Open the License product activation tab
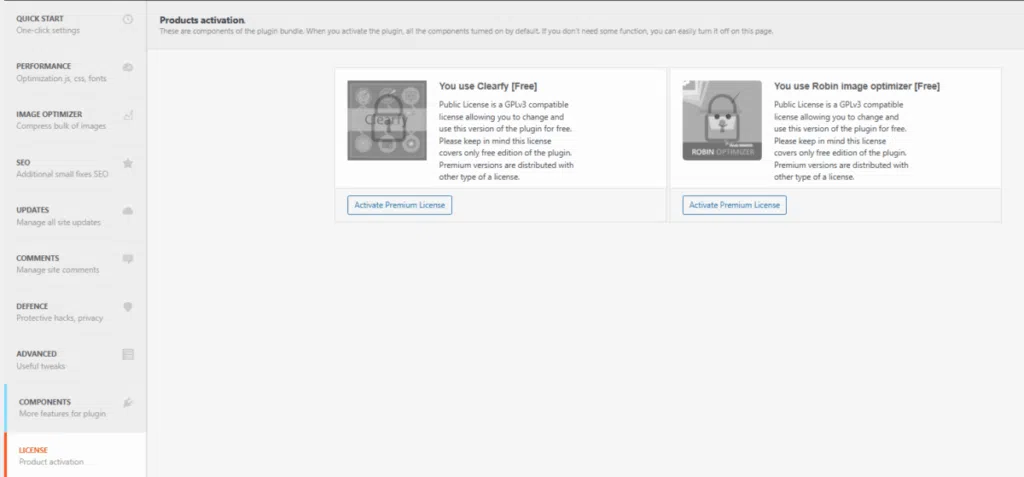 pyautogui.click(x=50, y=455)
